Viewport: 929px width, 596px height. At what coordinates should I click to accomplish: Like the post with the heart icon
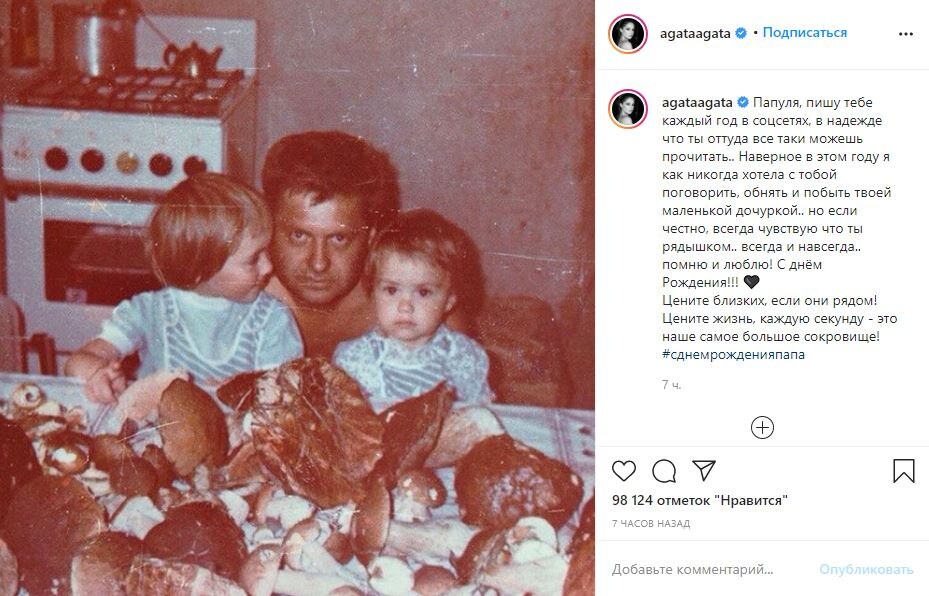[624, 471]
